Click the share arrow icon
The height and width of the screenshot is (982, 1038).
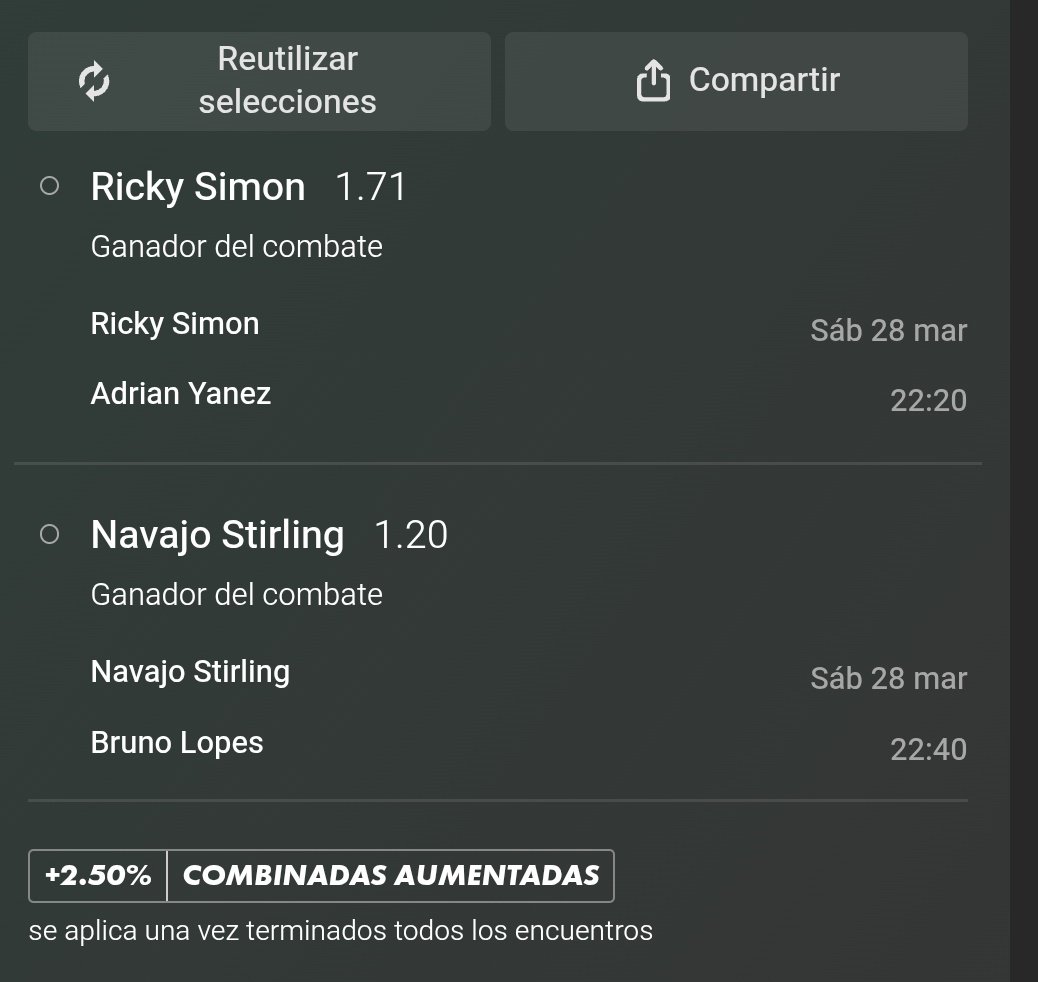652,81
